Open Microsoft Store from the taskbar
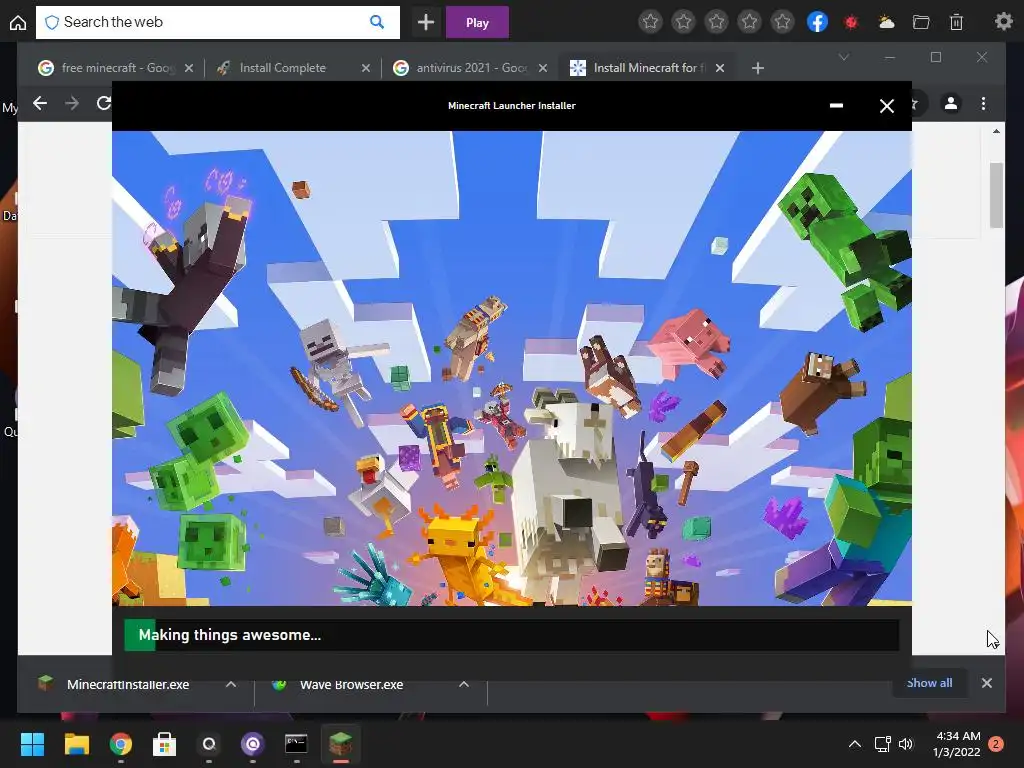This screenshot has width=1024, height=768. 165,744
